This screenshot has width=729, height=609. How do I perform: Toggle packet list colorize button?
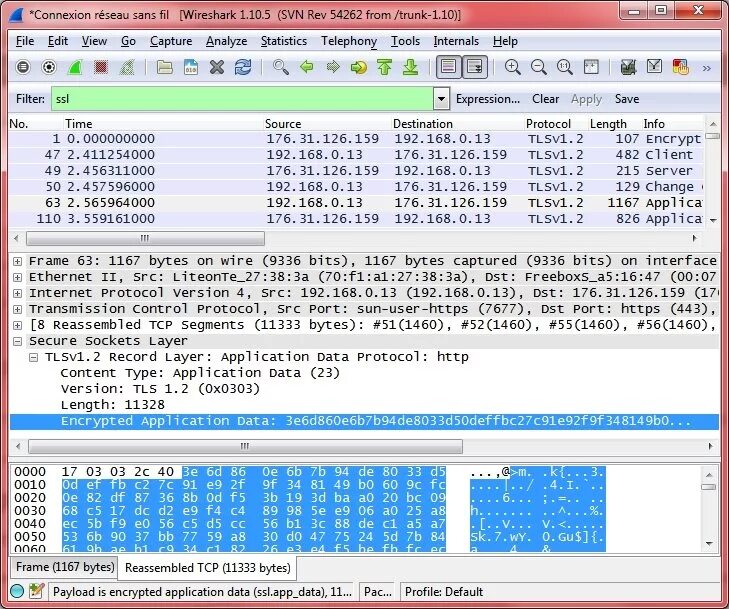tap(448, 67)
